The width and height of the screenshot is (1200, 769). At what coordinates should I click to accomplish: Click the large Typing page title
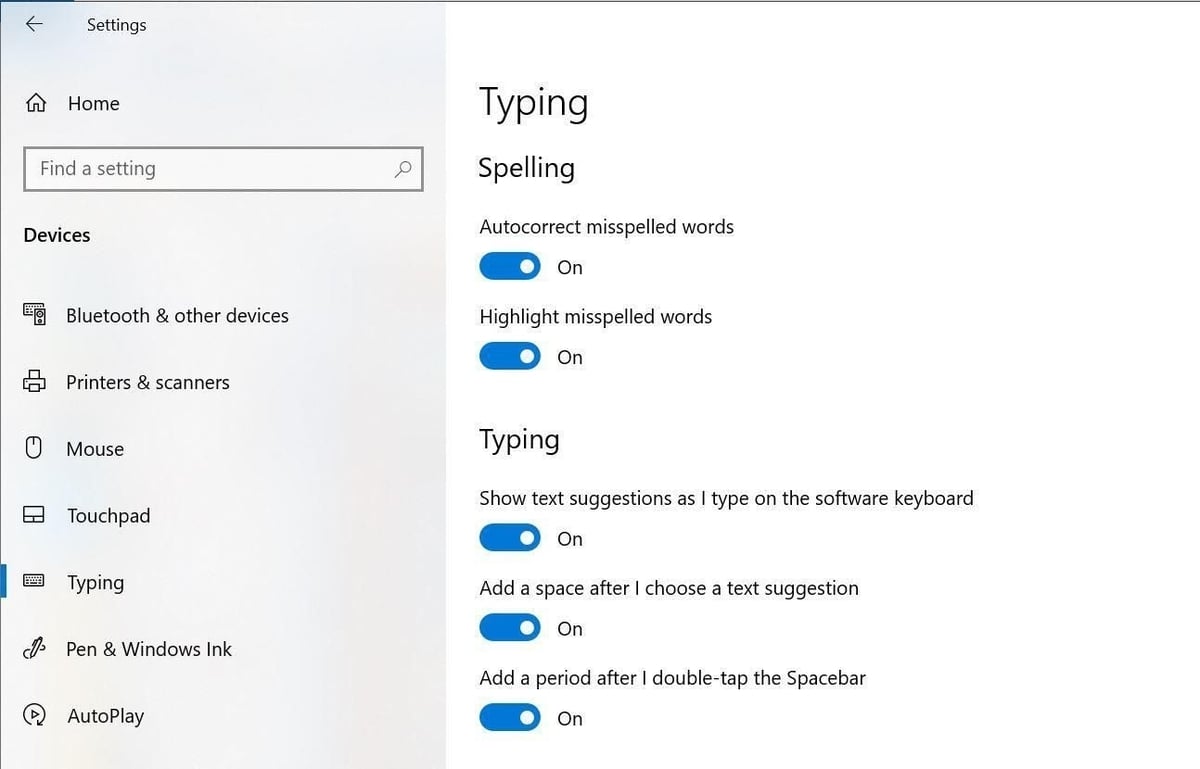(x=533, y=103)
